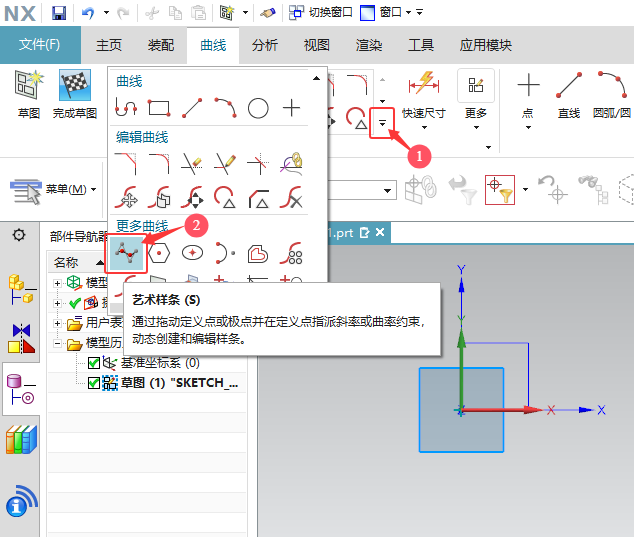Open the Web browser info sidebar icon
This screenshot has width=634, height=537.
(21, 501)
